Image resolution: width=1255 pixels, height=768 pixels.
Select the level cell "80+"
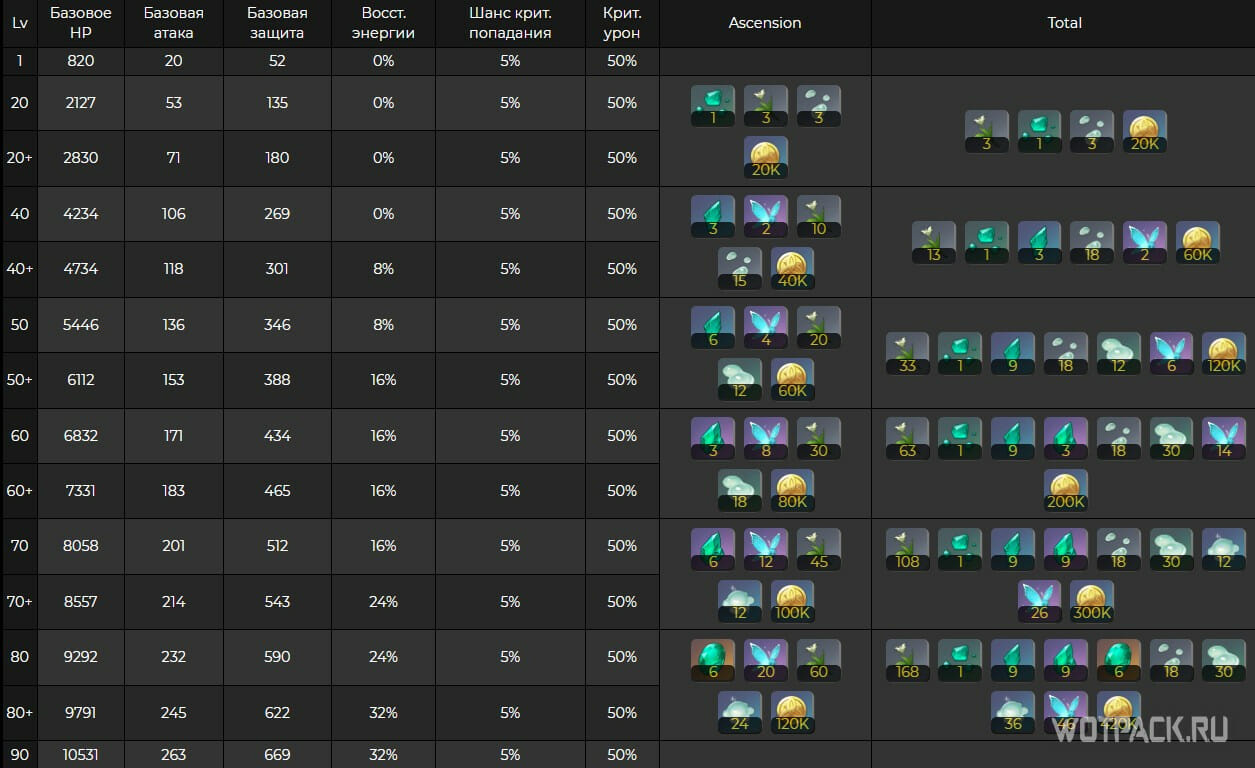point(20,713)
